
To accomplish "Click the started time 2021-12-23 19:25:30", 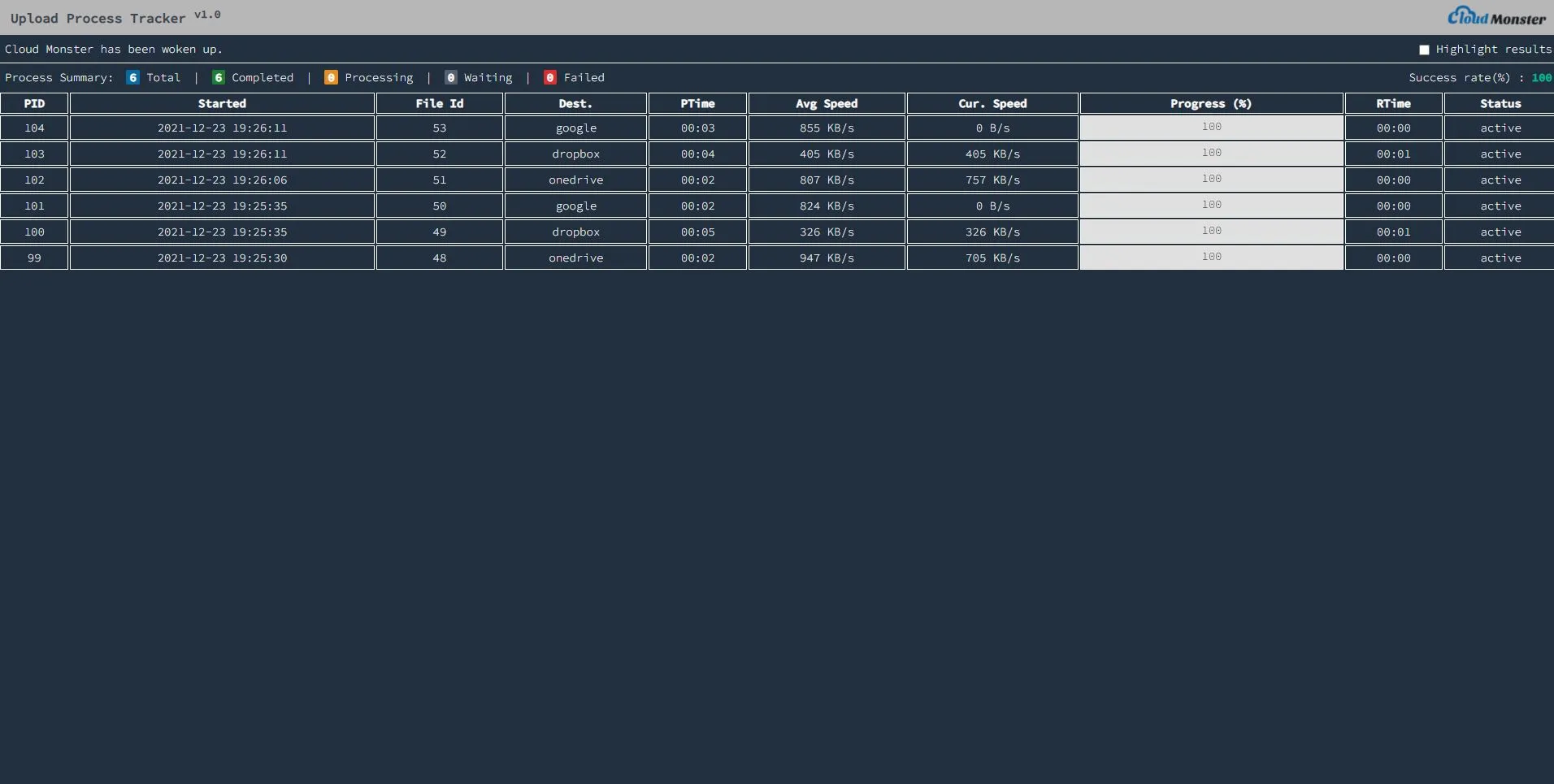I will click(222, 258).
